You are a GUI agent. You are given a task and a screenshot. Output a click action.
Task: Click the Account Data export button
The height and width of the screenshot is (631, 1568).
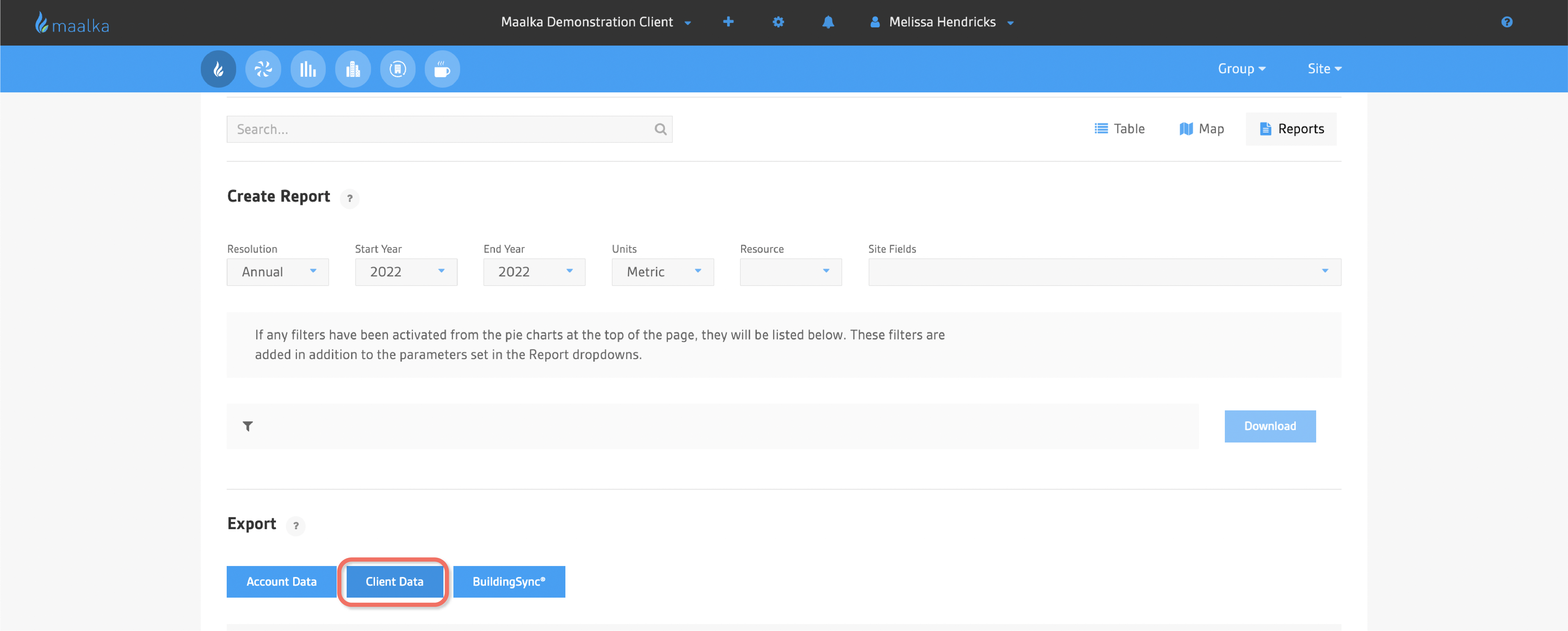pyautogui.click(x=281, y=582)
